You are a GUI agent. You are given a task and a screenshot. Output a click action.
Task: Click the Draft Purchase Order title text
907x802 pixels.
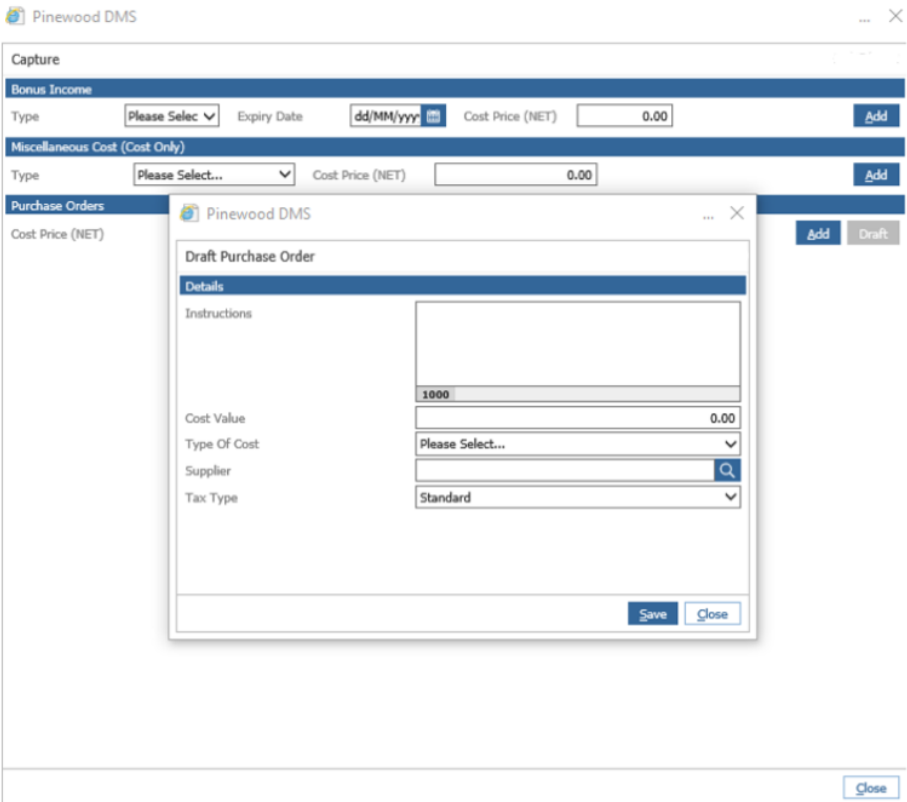pyautogui.click(x=250, y=256)
